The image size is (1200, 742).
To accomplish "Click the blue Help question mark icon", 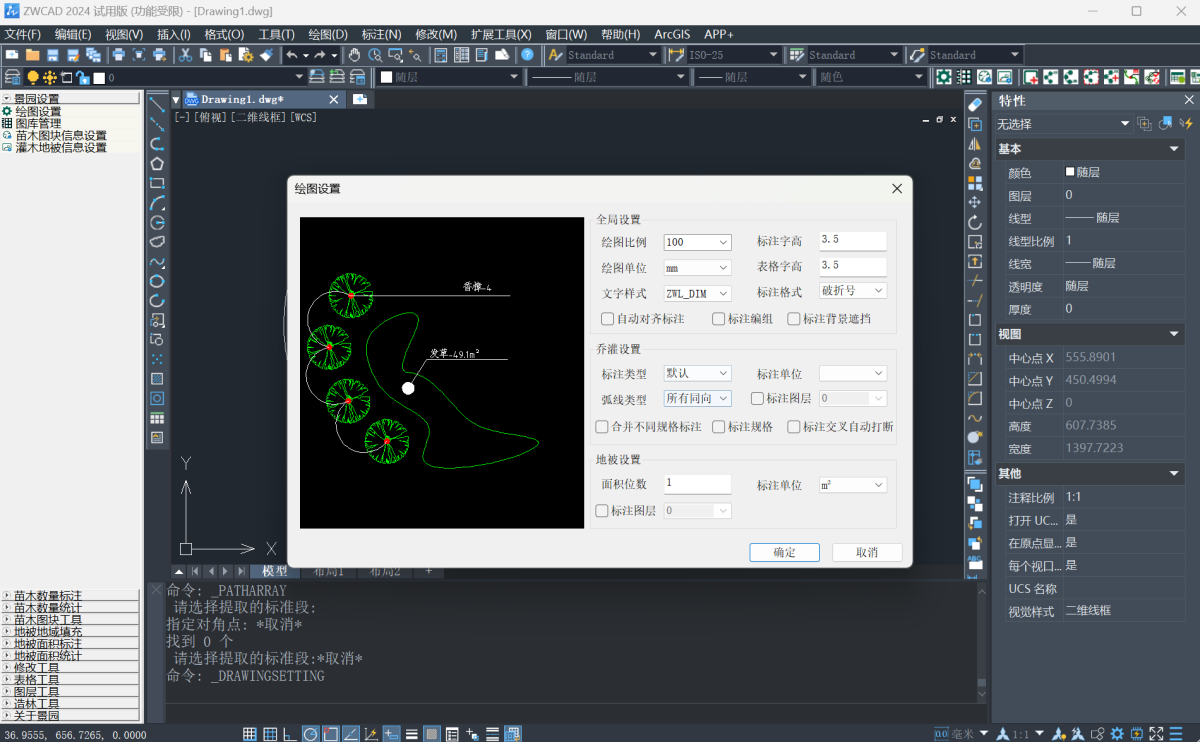I will click(x=527, y=55).
